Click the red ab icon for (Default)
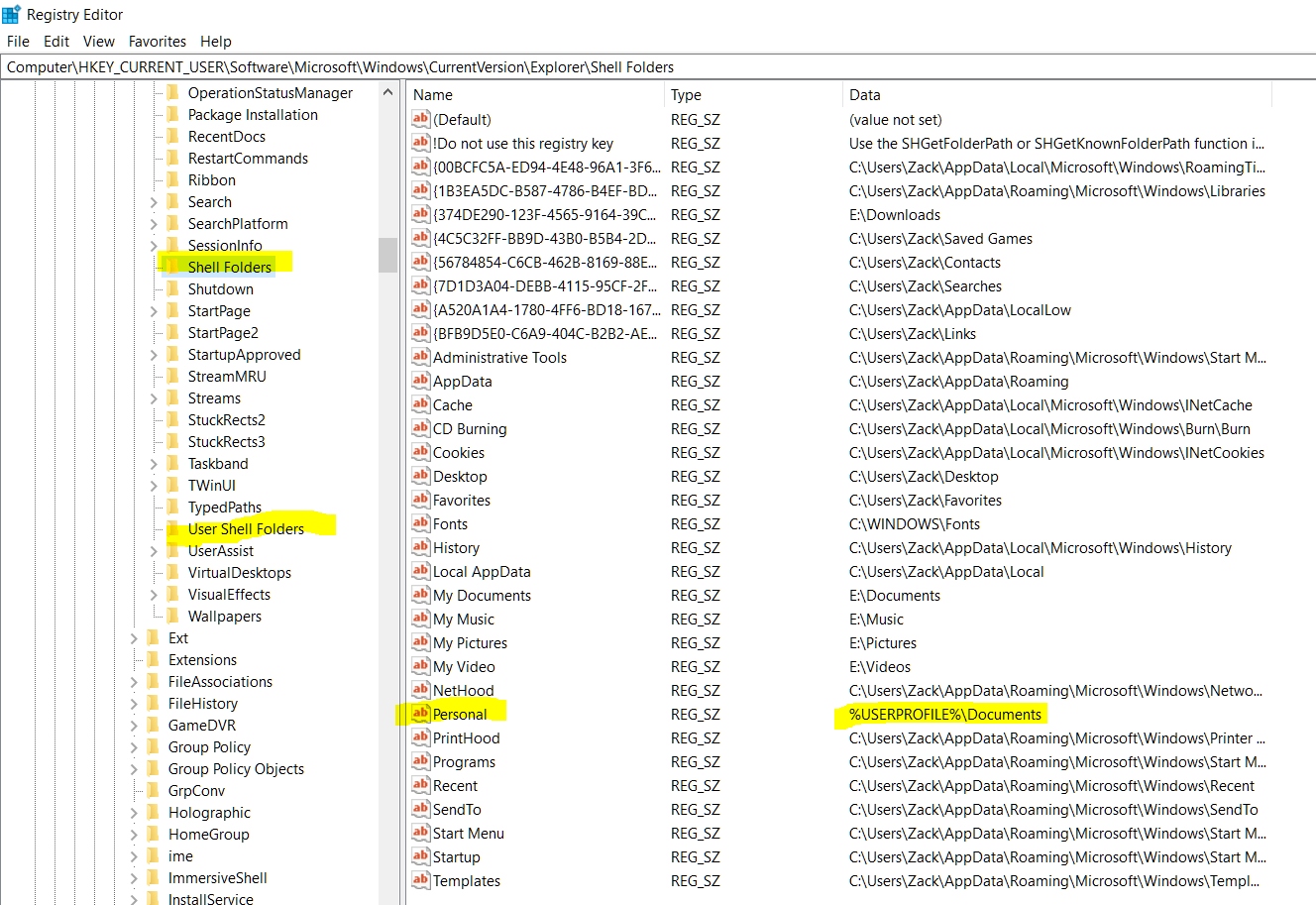The image size is (1316, 905). click(420, 119)
